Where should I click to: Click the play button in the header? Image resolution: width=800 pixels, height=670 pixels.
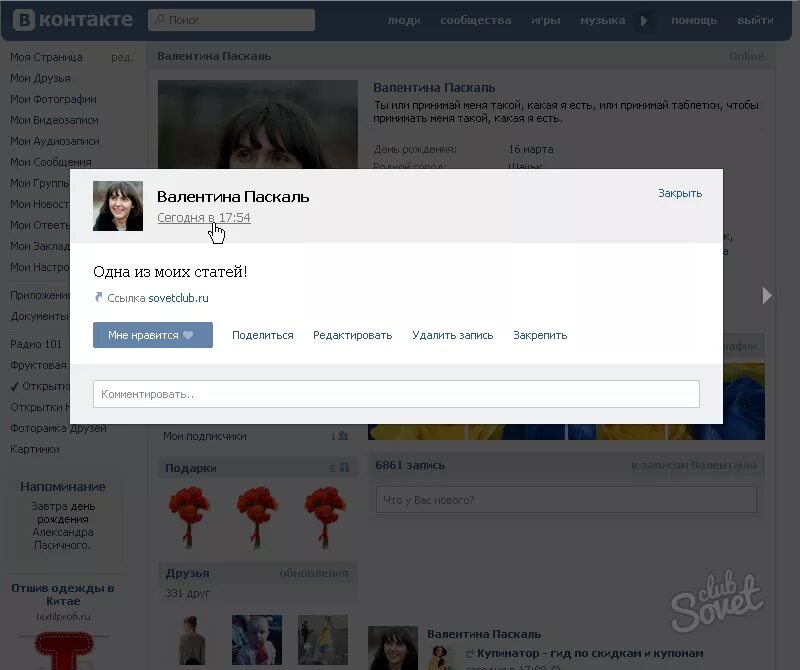[643, 21]
